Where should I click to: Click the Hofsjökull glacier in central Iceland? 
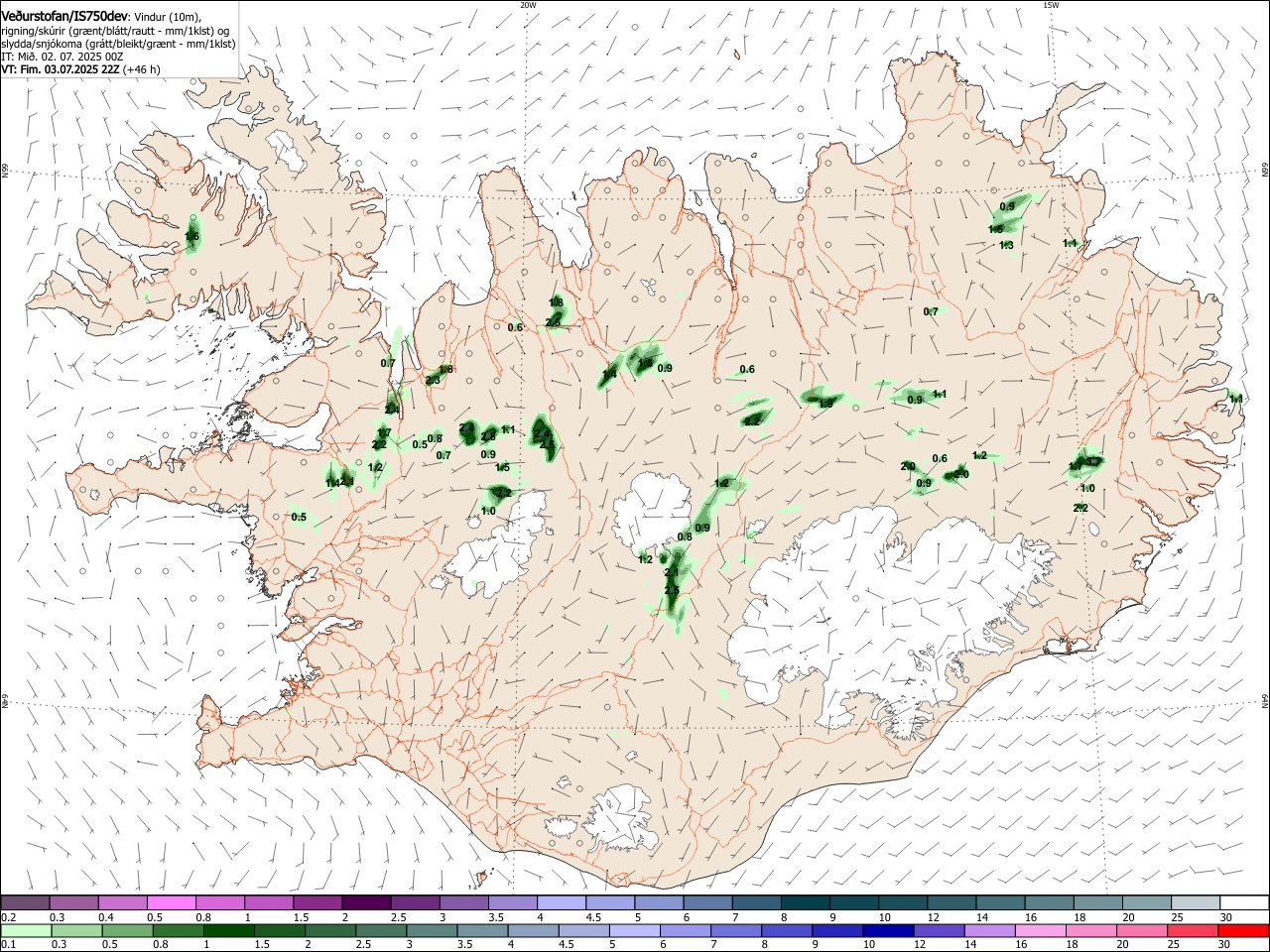651,513
